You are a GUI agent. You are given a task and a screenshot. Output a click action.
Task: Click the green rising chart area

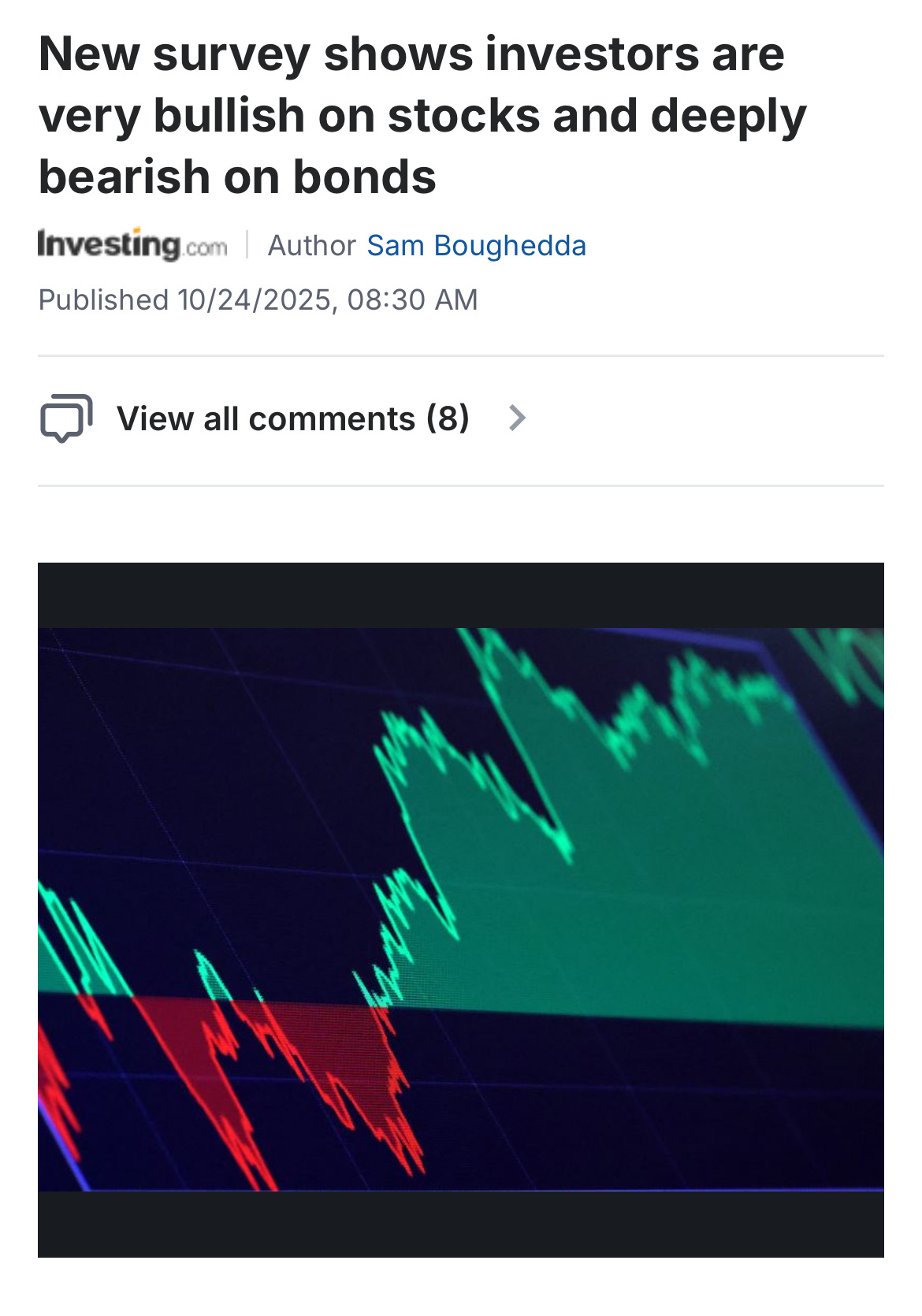point(646,867)
